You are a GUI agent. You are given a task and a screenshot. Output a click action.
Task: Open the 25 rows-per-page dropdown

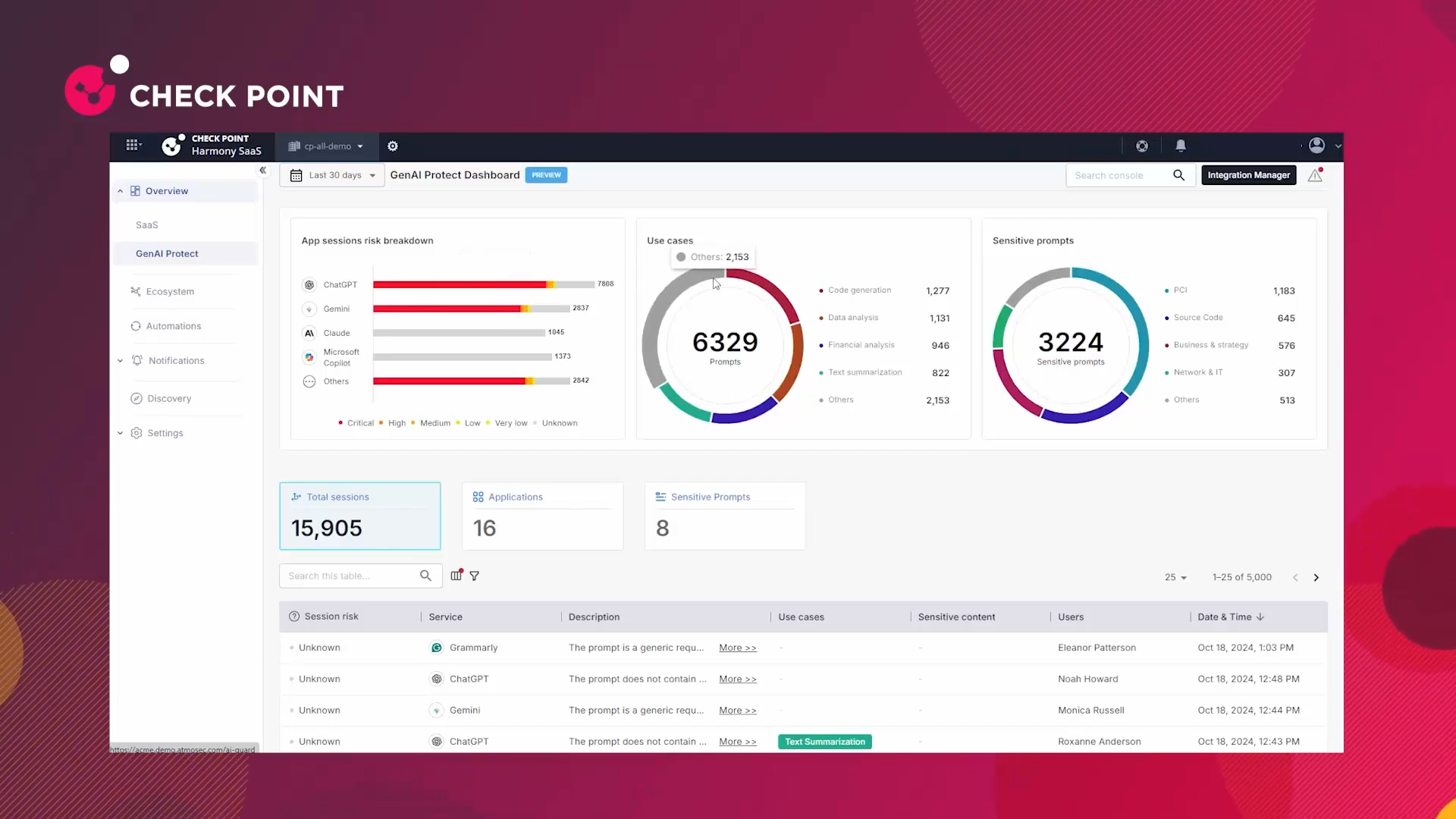[x=1176, y=577]
